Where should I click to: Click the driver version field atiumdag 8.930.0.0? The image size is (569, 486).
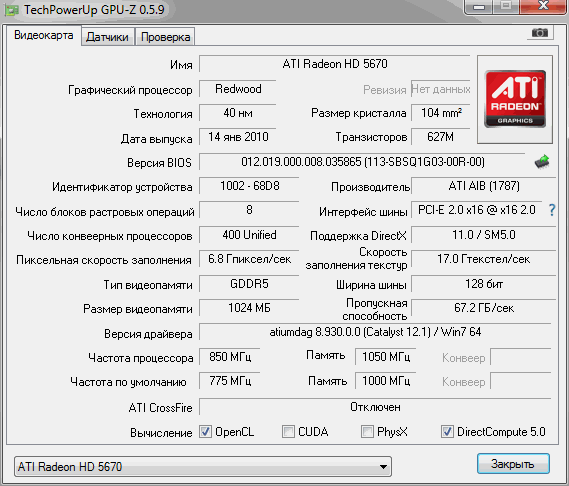[x=375, y=332]
